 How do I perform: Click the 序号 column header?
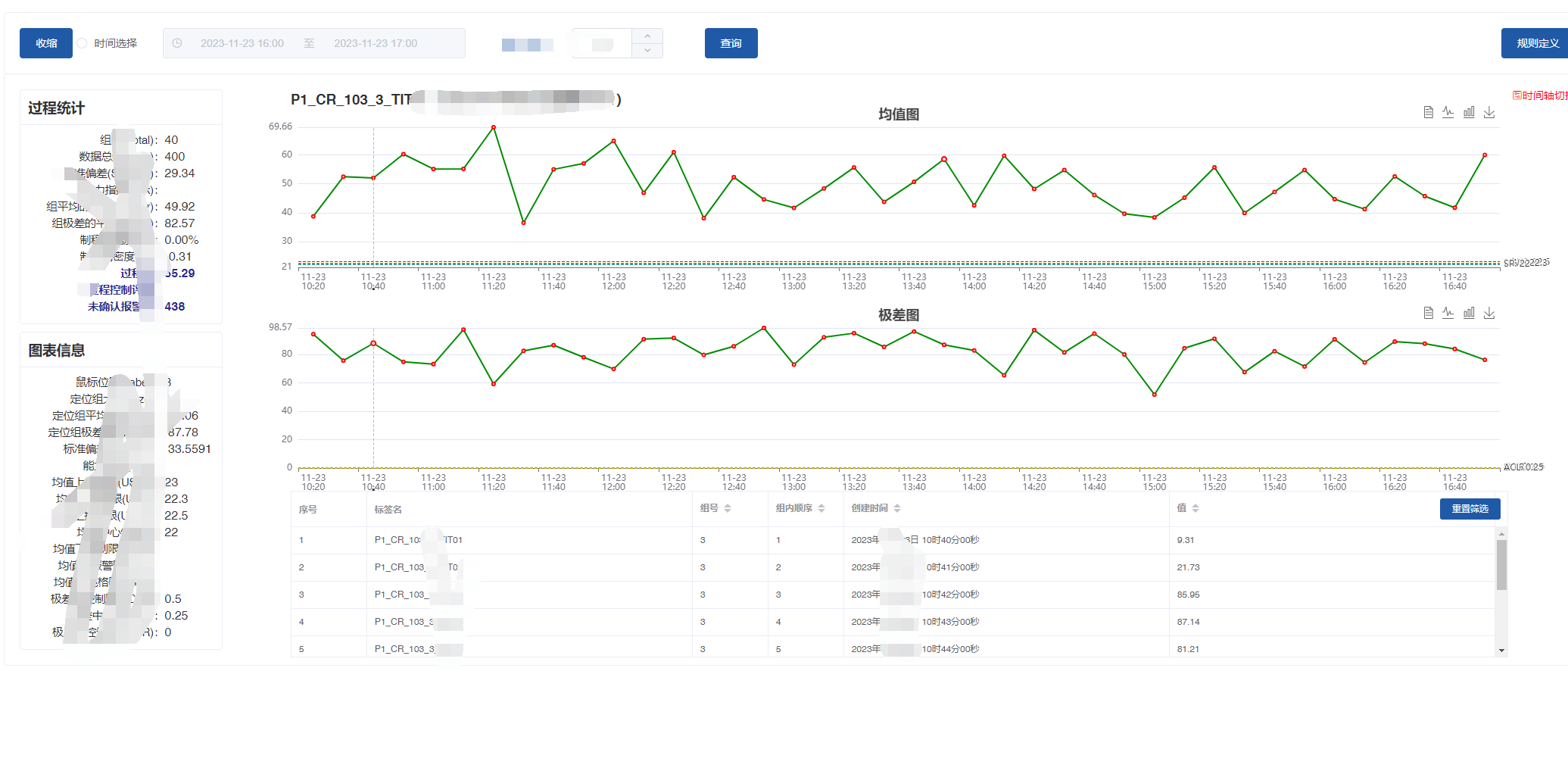(308, 510)
